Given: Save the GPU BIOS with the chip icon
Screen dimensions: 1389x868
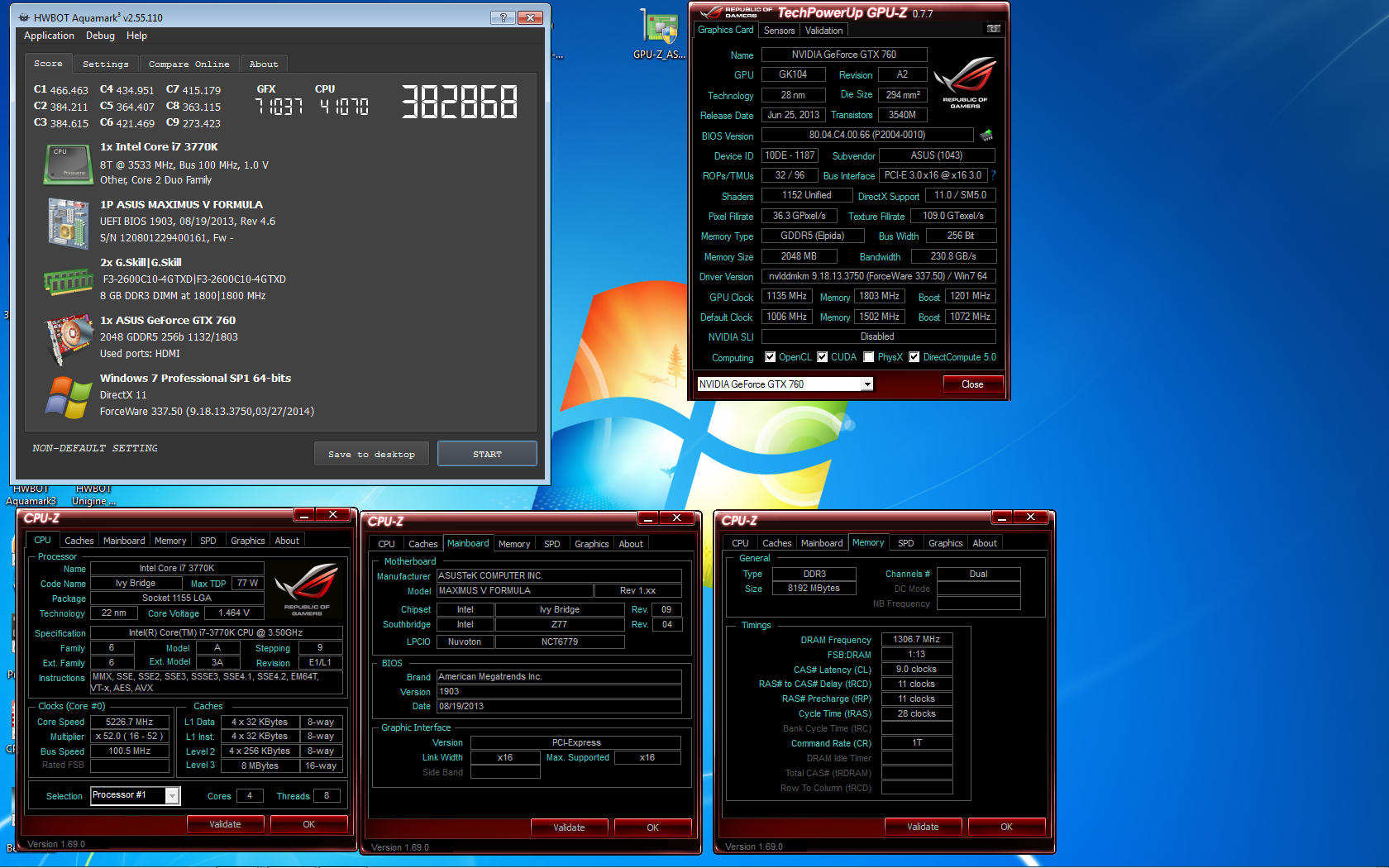Looking at the screenshot, I should (986, 135).
